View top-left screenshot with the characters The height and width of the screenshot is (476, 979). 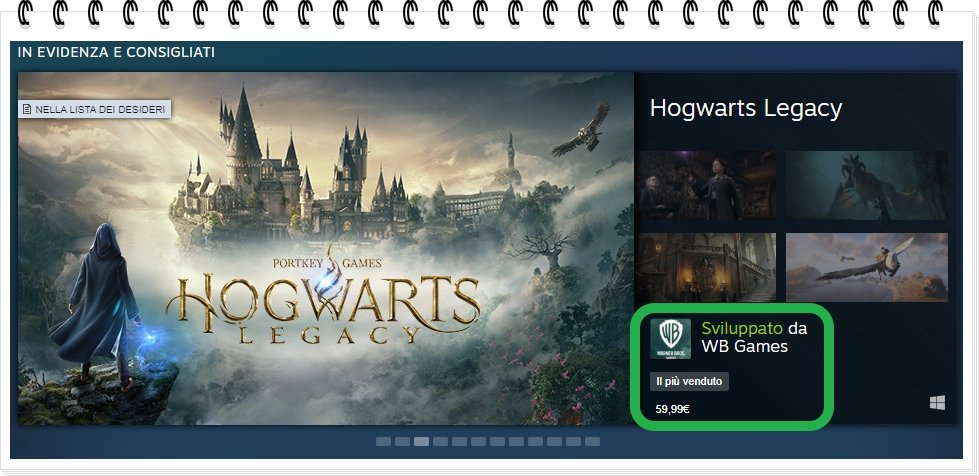(x=706, y=185)
